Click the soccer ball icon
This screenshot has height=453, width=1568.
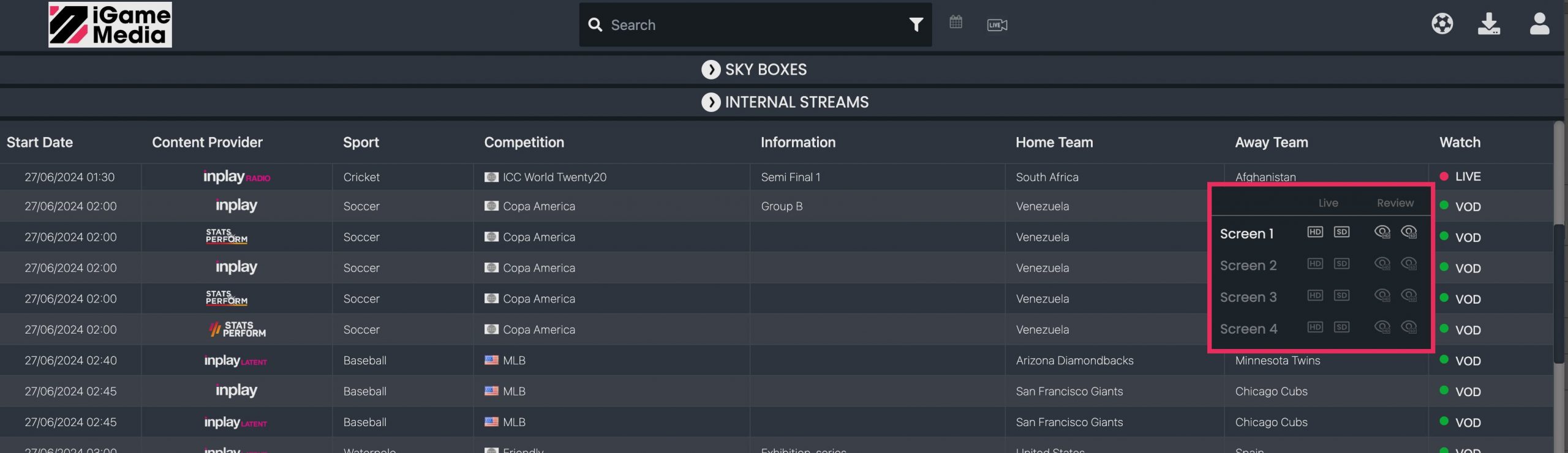tap(1442, 24)
